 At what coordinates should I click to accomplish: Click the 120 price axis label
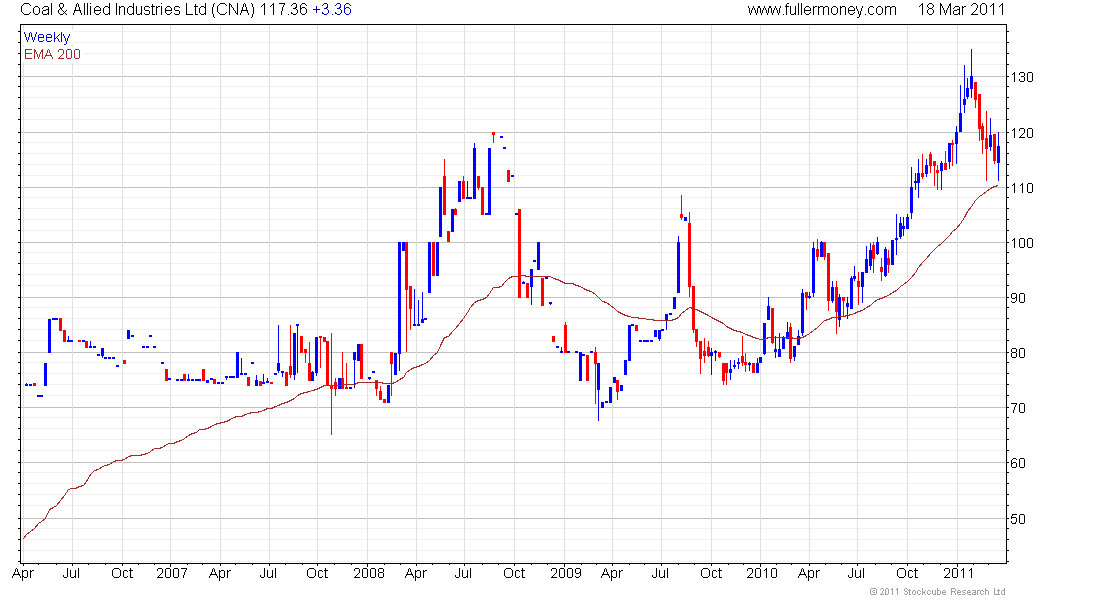click(1021, 133)
